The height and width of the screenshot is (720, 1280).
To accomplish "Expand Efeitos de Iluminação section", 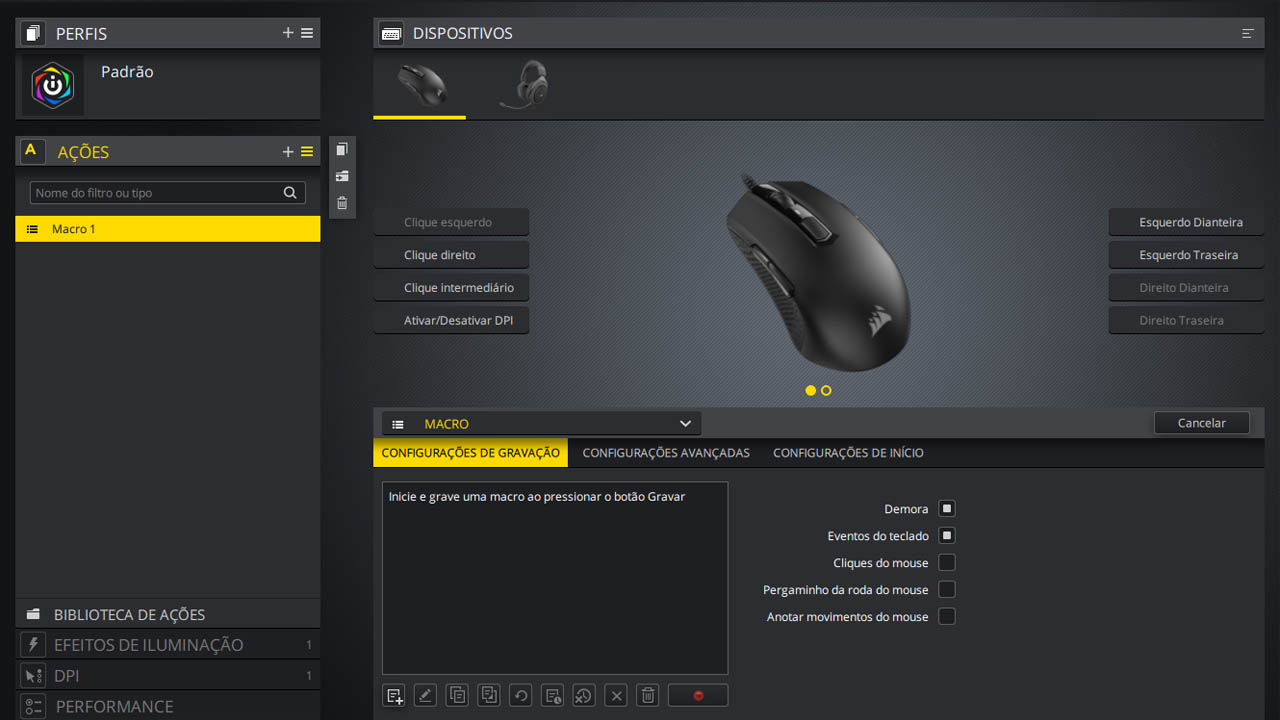I will [168, 645].
